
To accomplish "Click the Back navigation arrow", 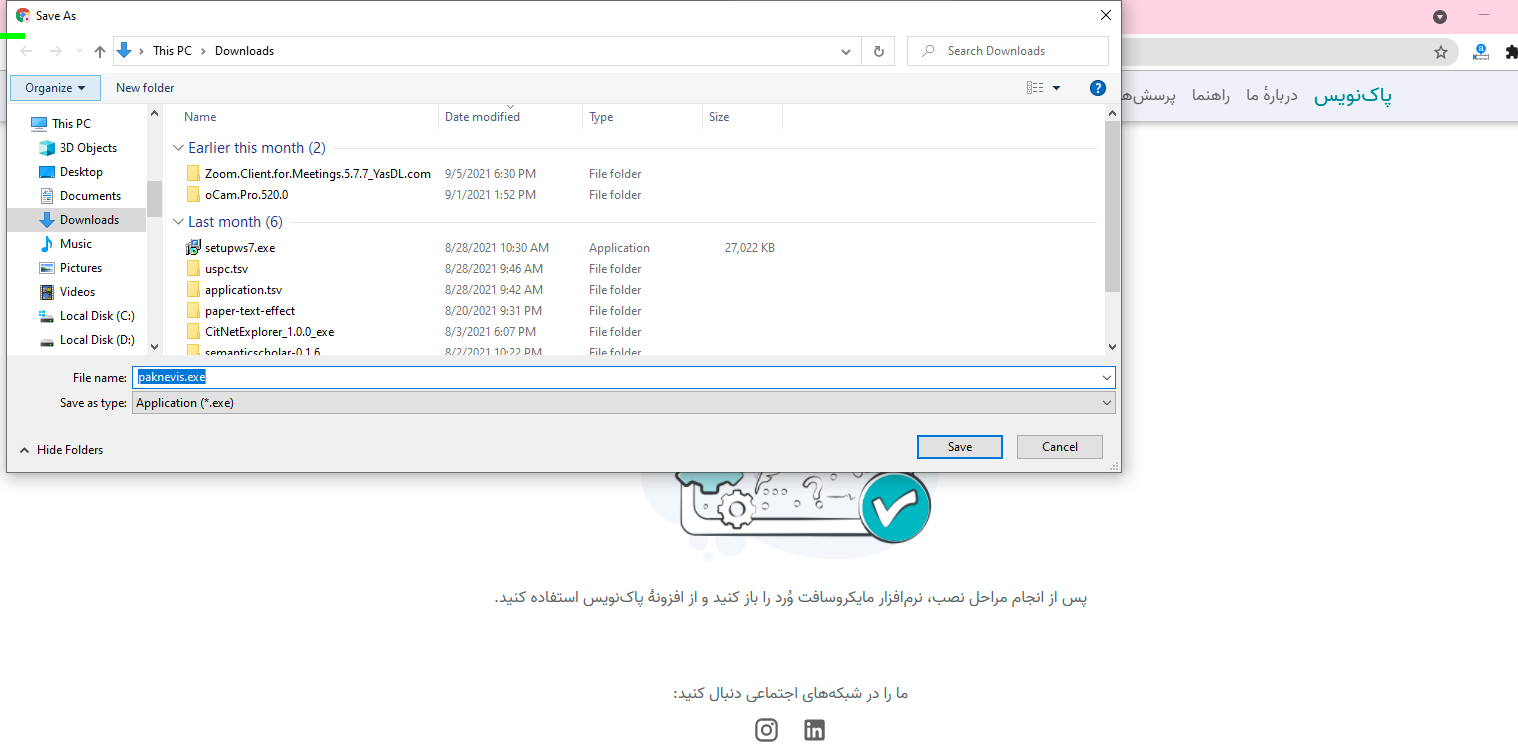I will pyautogui.click(x=27, y=51).
